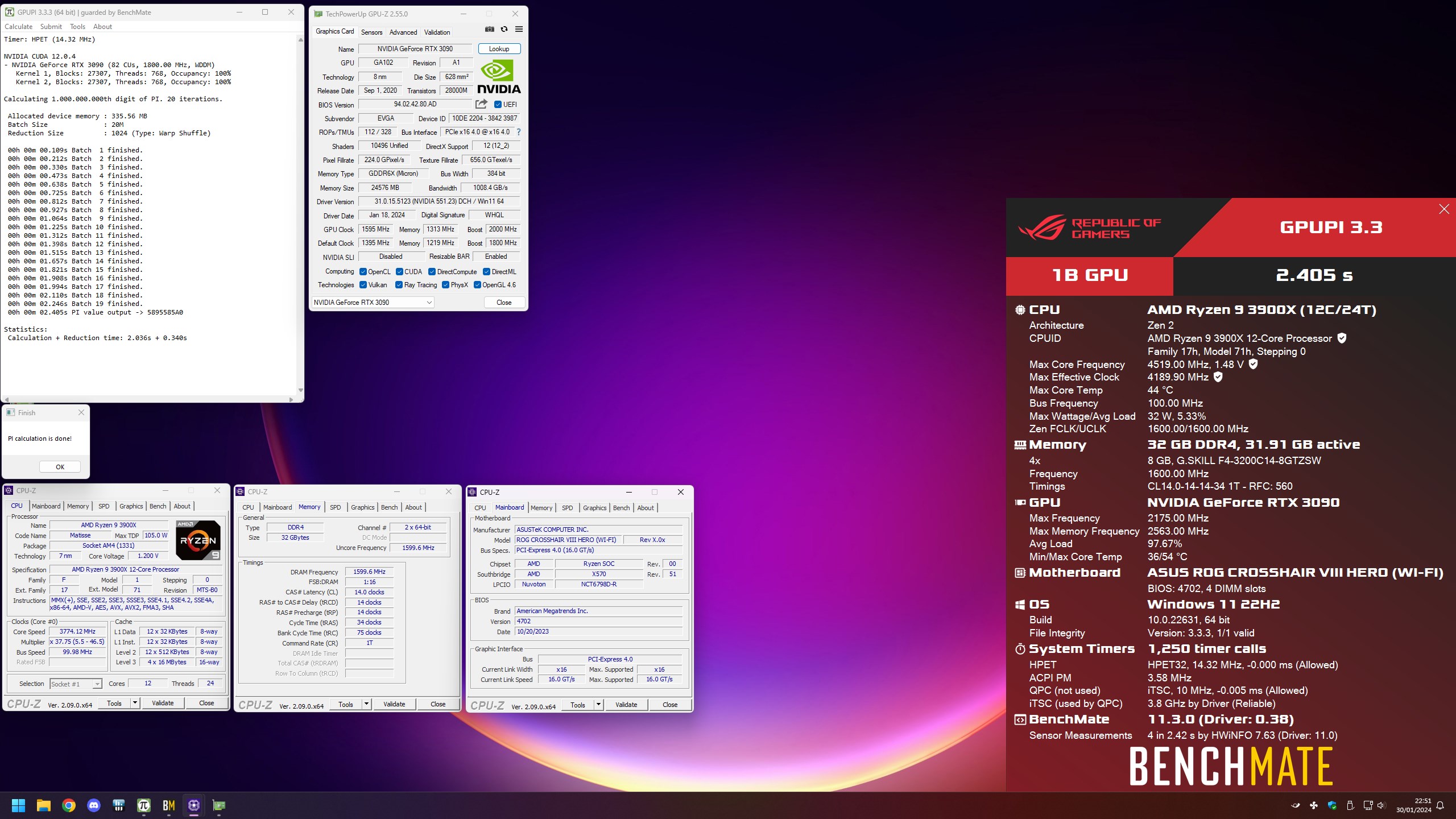Click the Lookup button in GPU-Z
This screenshot has height=819, width=1456.
(499, 49)
